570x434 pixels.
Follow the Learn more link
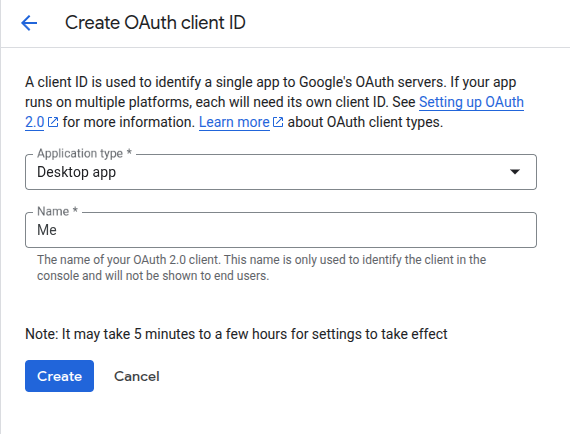click(x=234, y=122)
